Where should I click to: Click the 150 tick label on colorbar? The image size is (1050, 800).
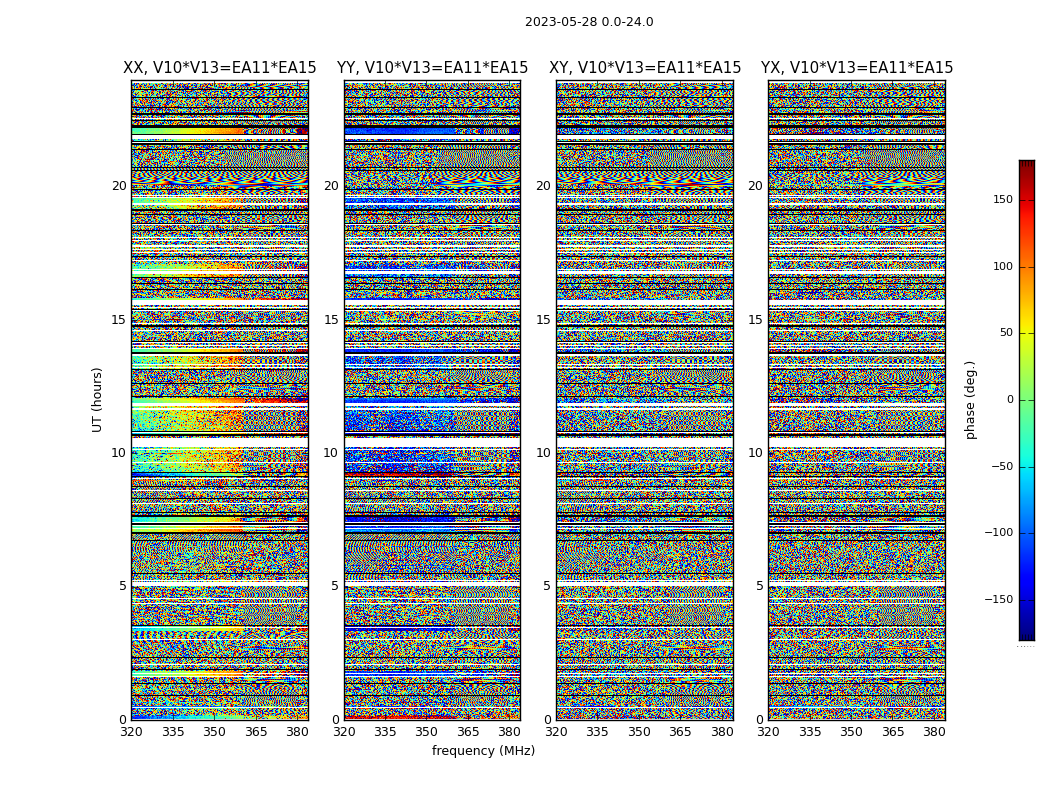click(1003, 199)
